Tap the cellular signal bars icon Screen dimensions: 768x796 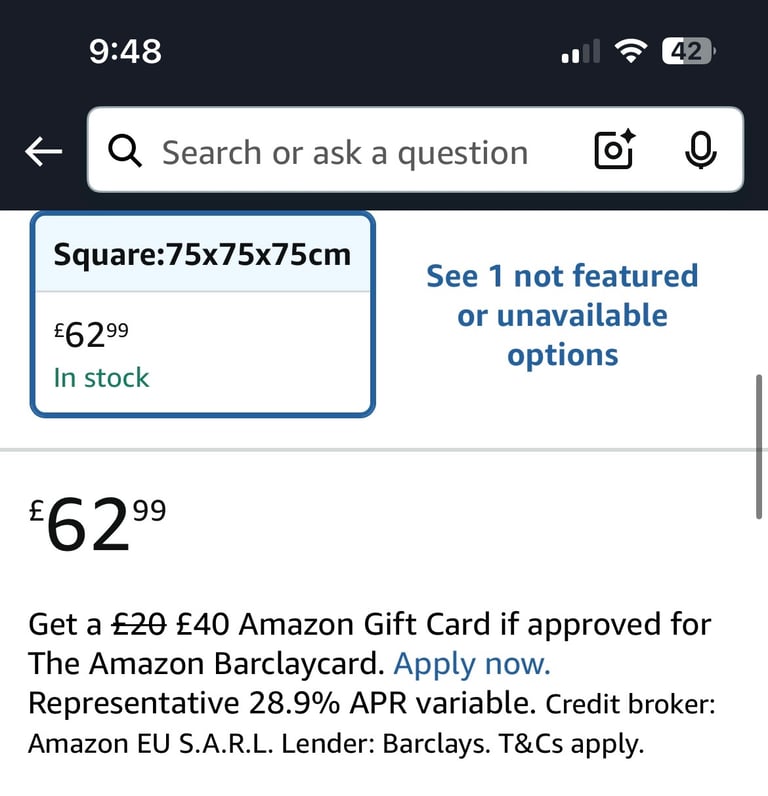pos(581,51)
